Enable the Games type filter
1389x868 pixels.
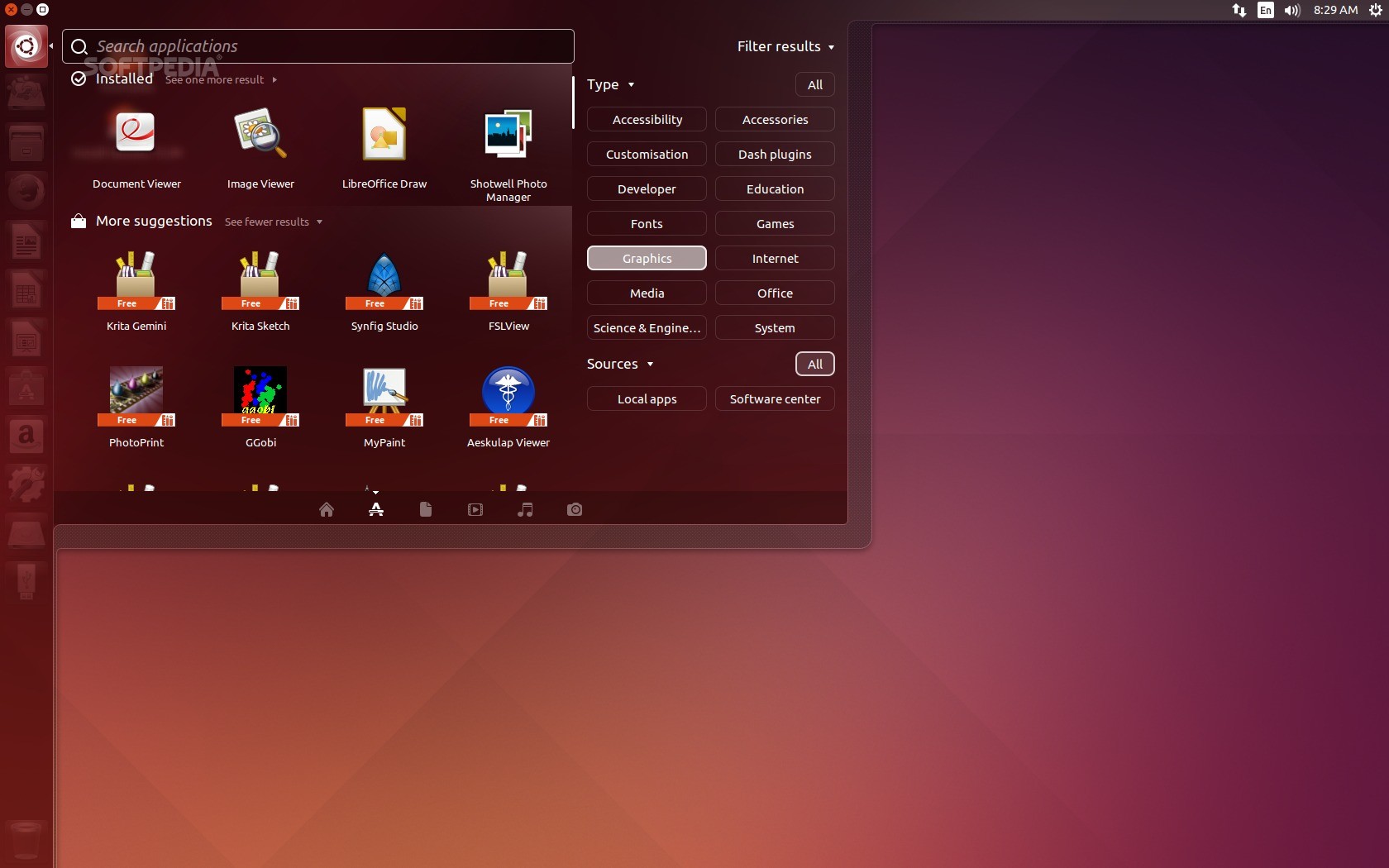click(x=775, y=224)
